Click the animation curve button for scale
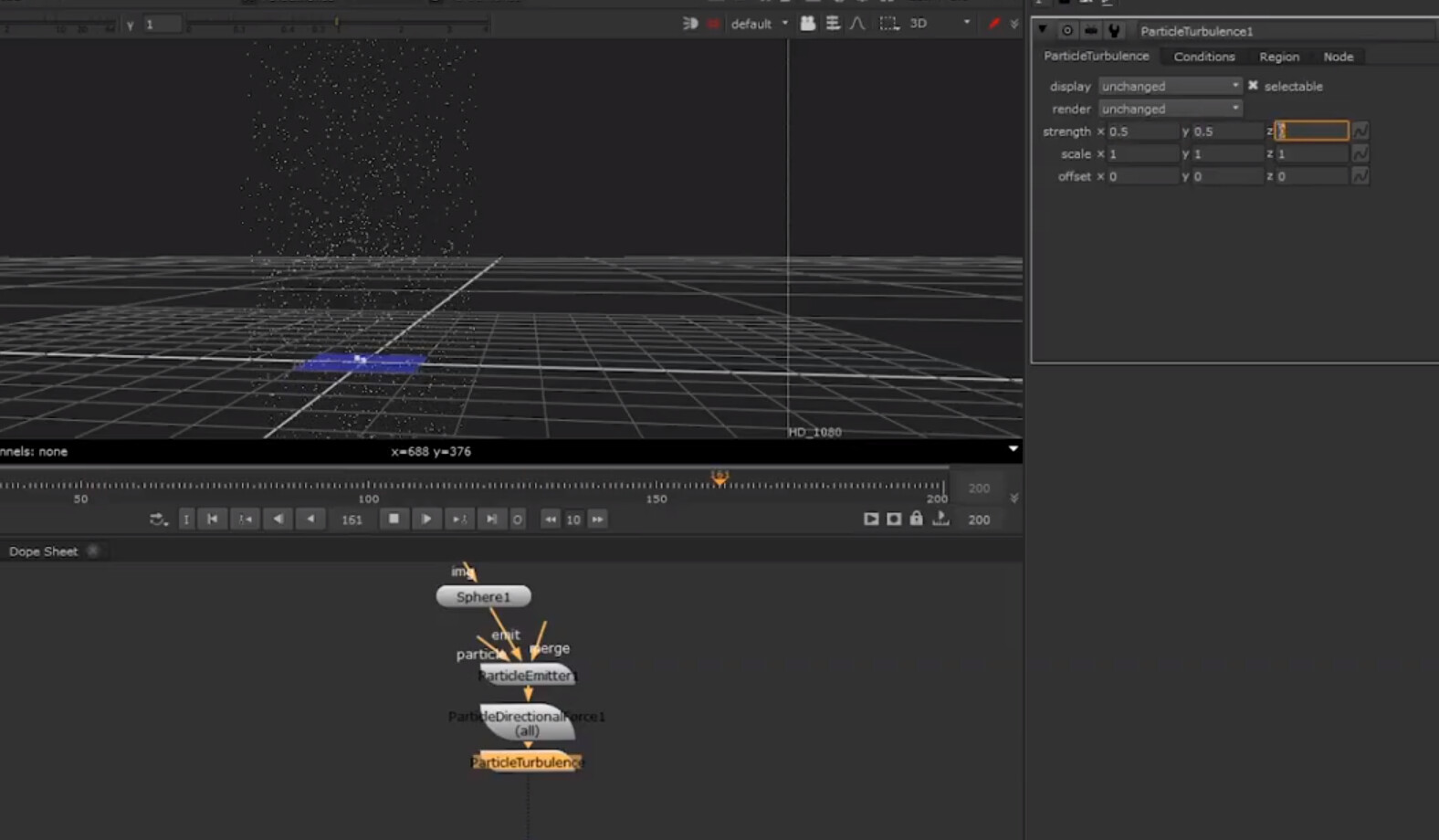The image size is (1439, 840). [1360, 153]
